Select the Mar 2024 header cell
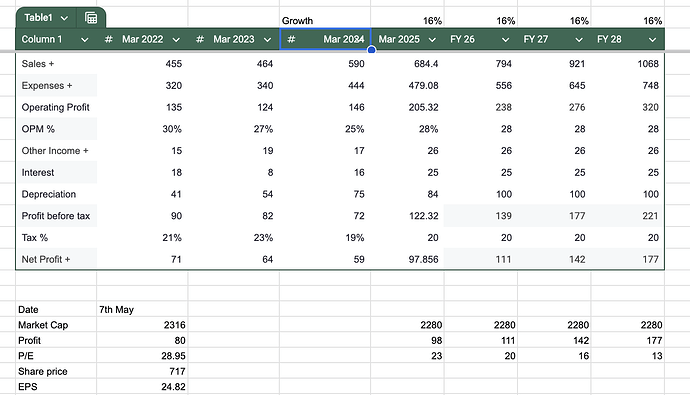The width and height of the screenshot is (690, 395). pos(325,39)
